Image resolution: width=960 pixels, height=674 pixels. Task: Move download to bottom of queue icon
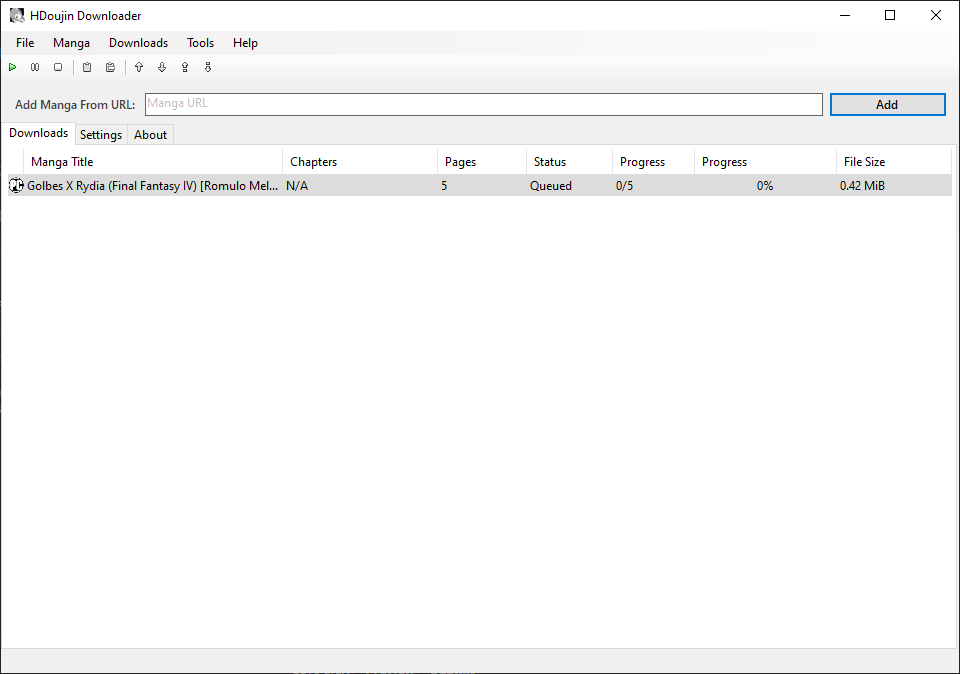208,67
